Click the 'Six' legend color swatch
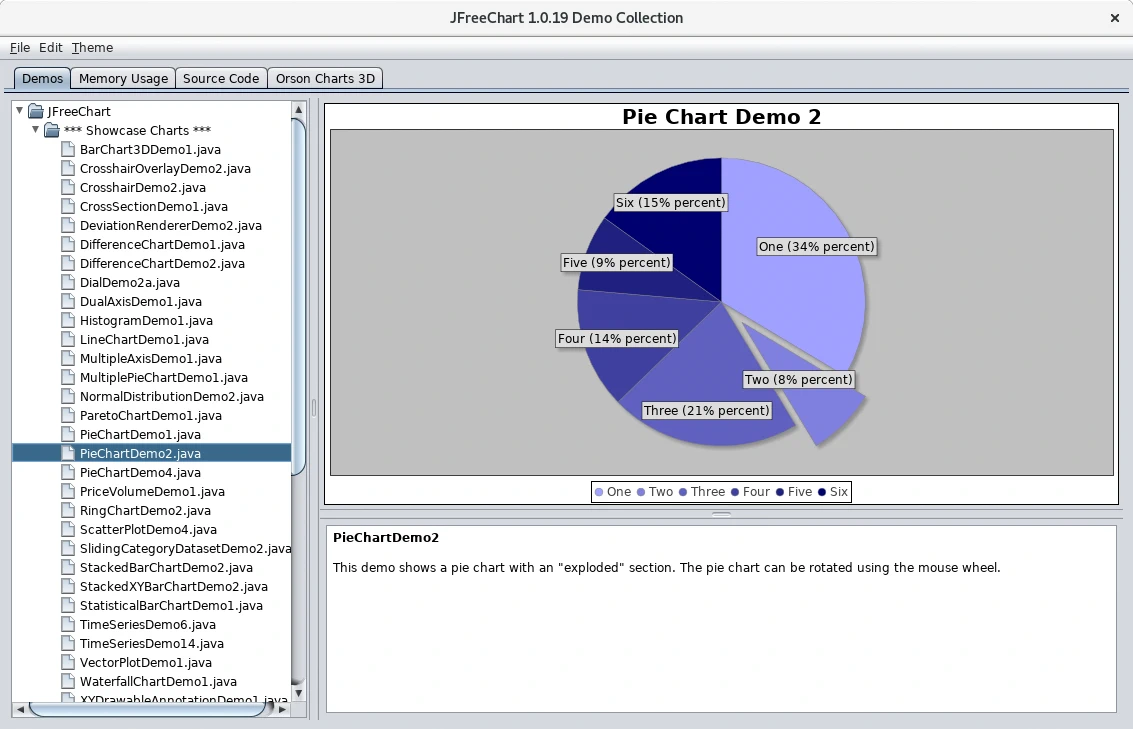Viewport: 1133px width, 729px height. [x=822, y=492]
